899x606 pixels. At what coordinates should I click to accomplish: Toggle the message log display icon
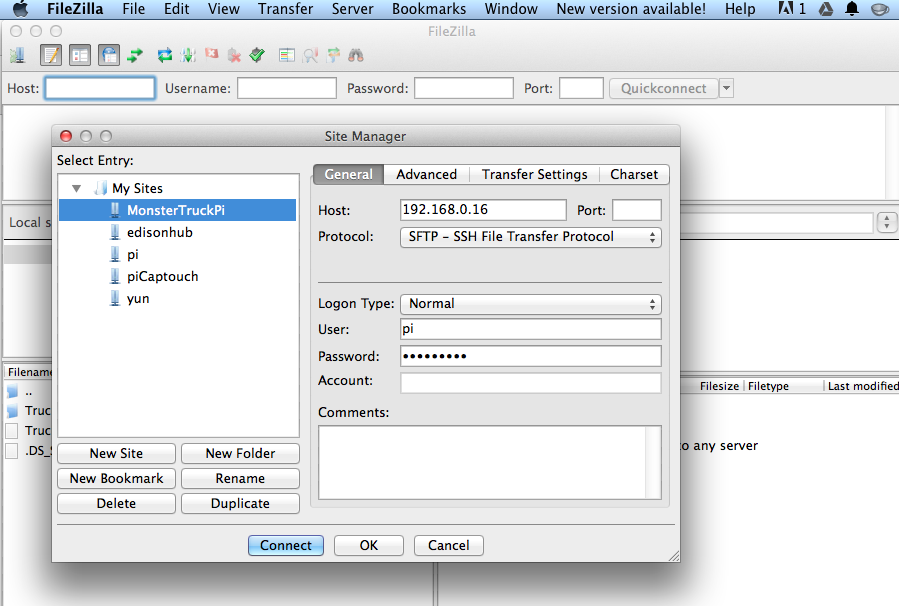coord(51,56)
